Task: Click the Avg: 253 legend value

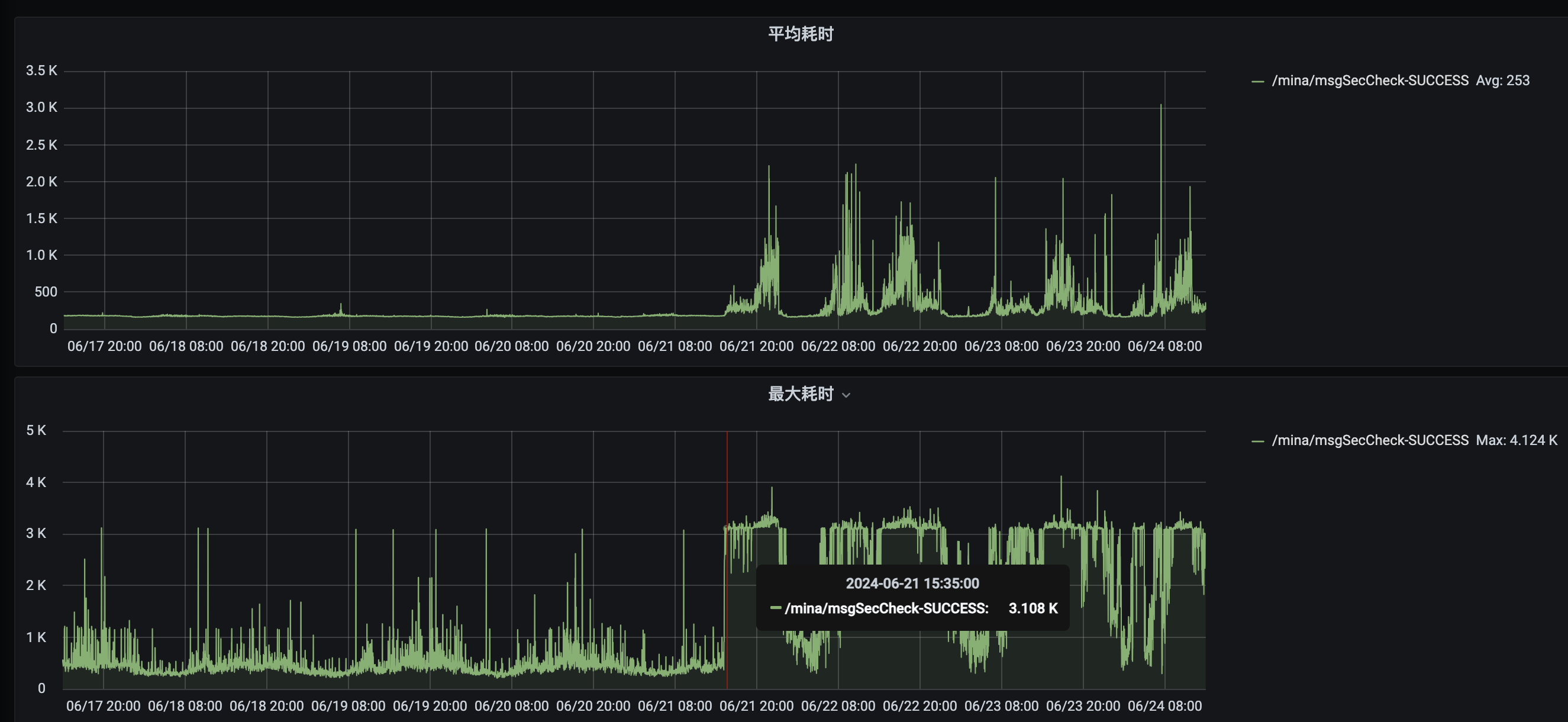Action: [x=1502, y=80]
